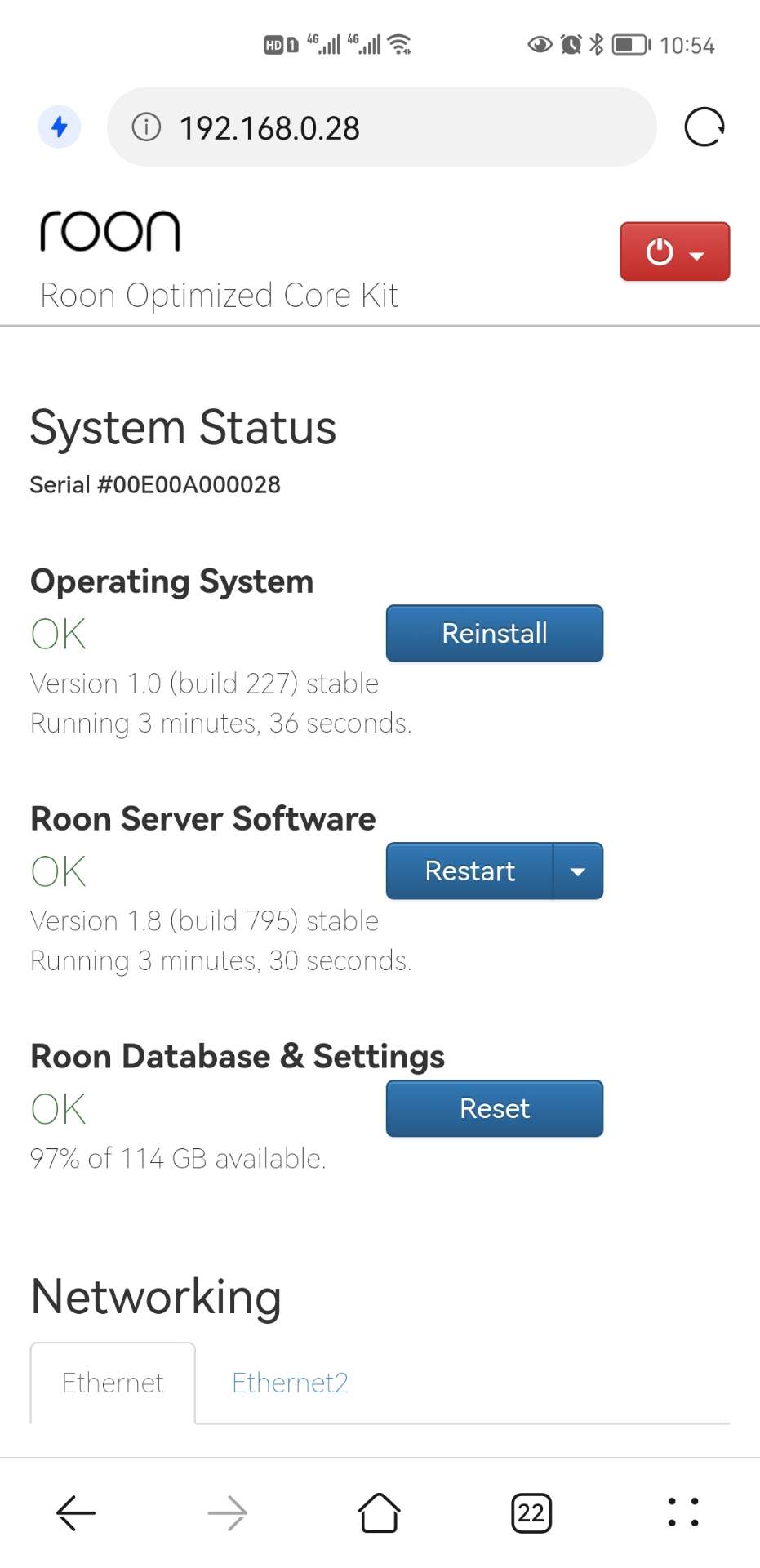The height and width of the screenshot is (1568, 760).
Task: Click the Restart Roon Server button
Action: coord(469,871)
